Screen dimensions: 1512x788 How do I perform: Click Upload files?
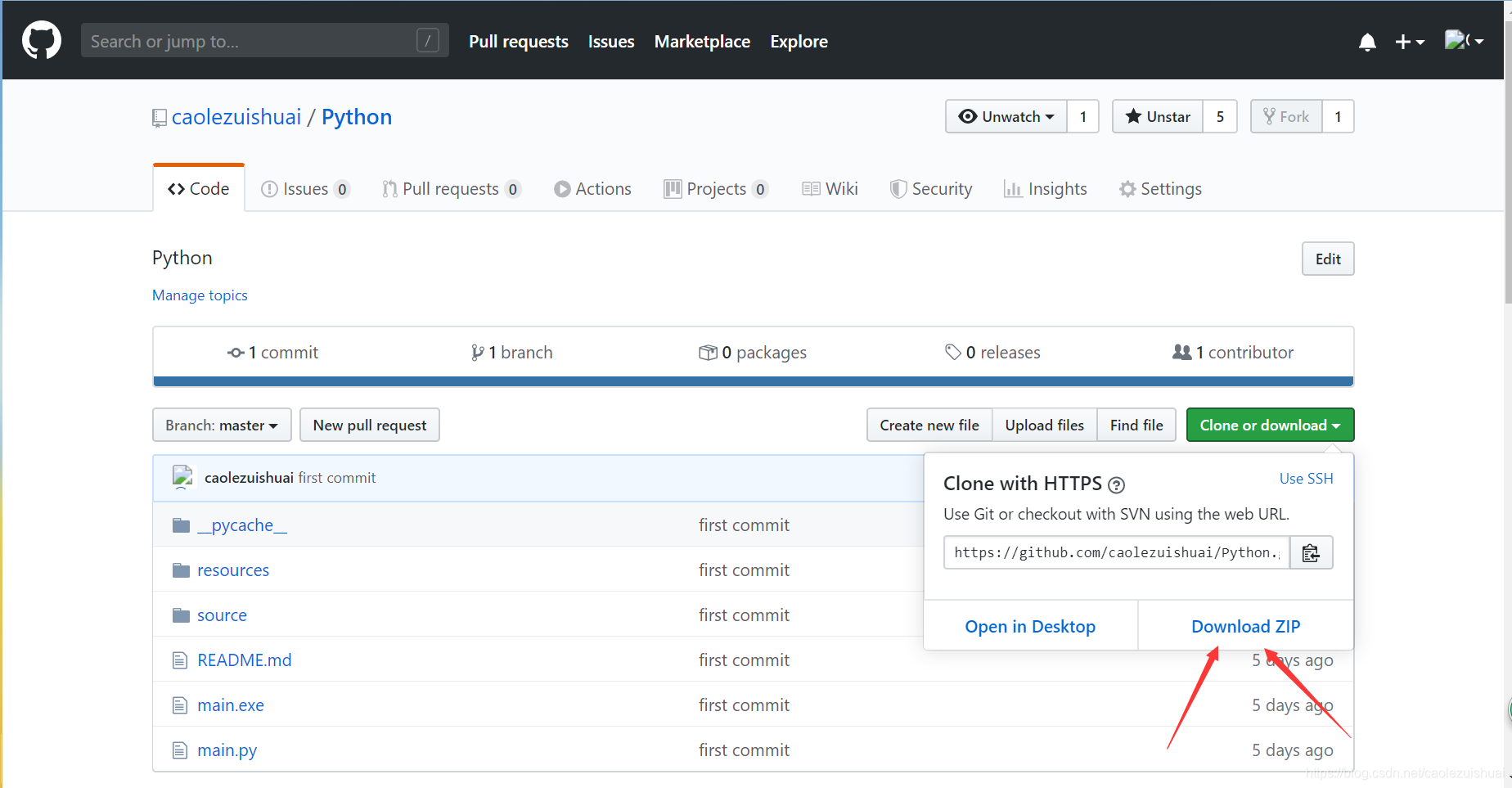point(1045,425)
